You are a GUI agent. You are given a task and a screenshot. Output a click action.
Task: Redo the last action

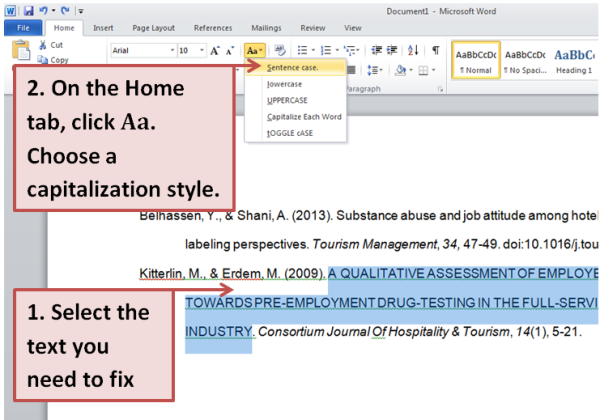pyautogui.click(x=65, y=11)
